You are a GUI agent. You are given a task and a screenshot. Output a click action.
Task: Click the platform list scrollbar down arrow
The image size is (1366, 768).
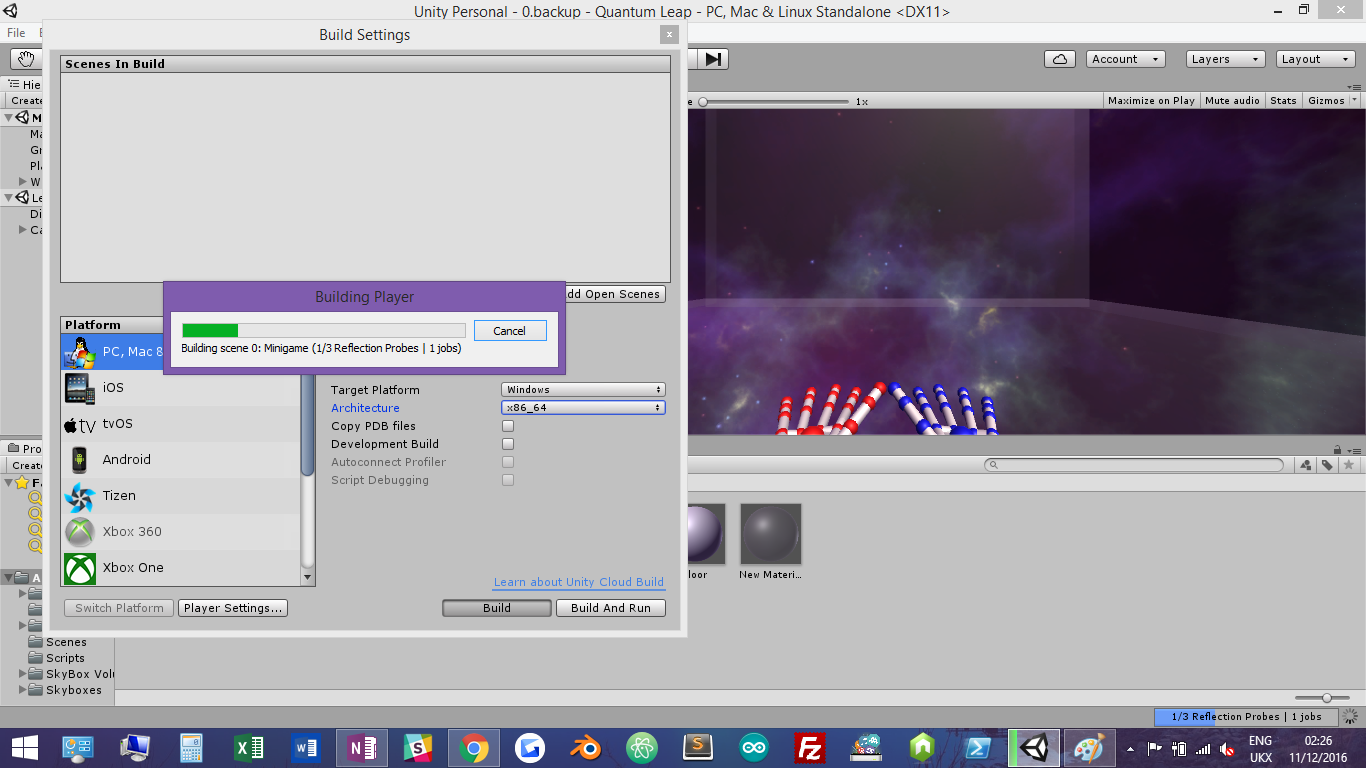click(x=308, y=578)
